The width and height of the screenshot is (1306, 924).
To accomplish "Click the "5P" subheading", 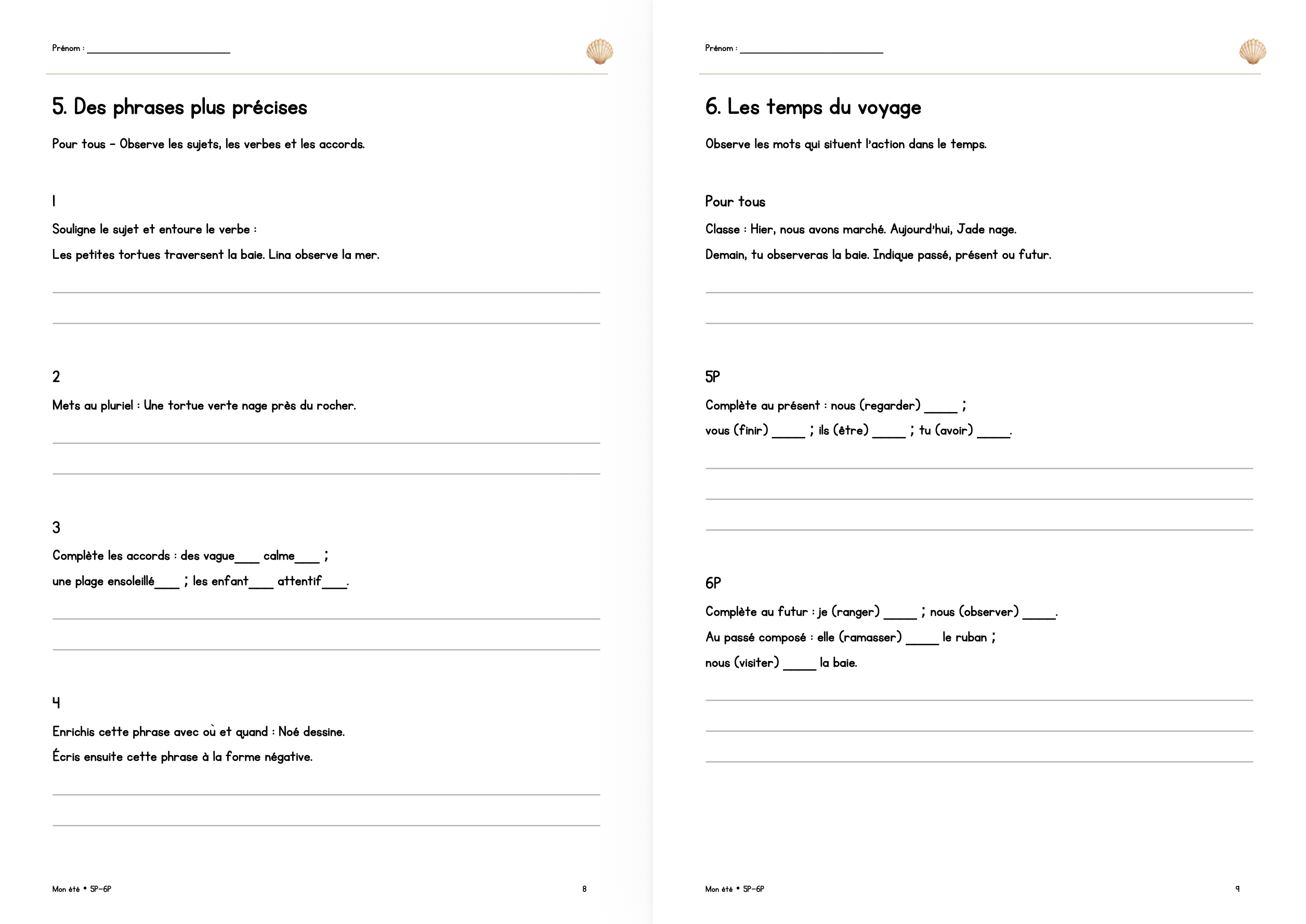I will 712,377.
